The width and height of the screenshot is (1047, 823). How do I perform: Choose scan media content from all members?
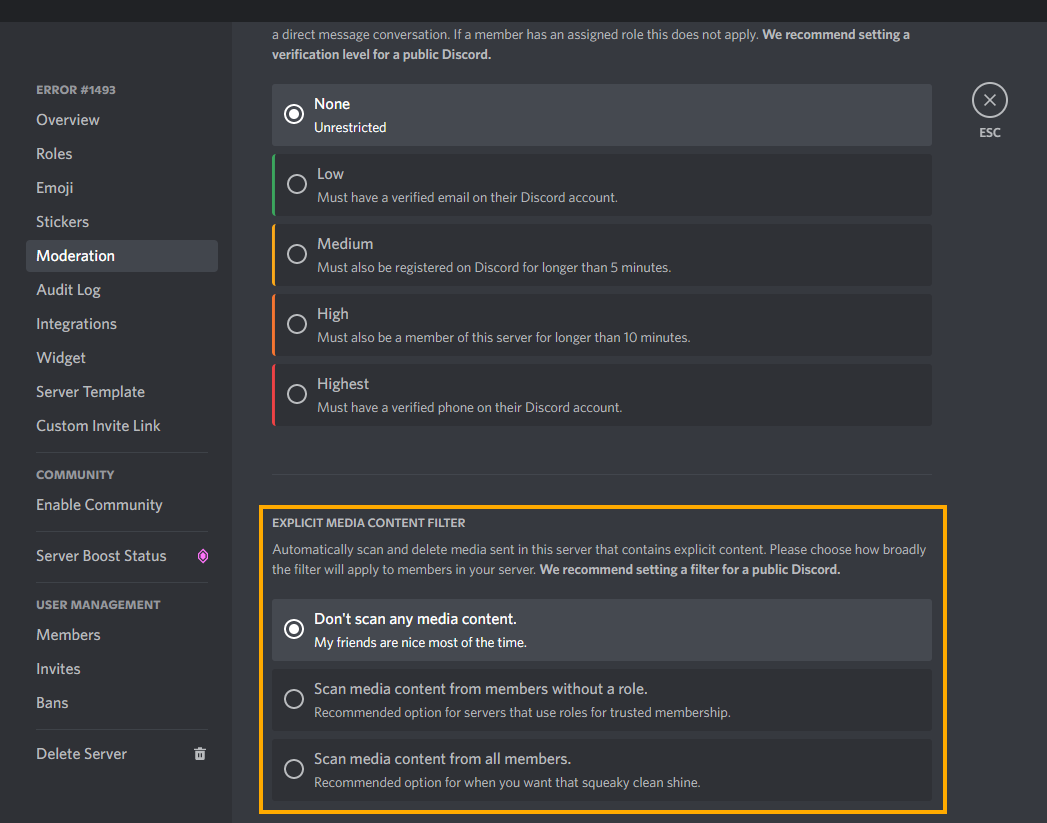[x=602, y=770]
